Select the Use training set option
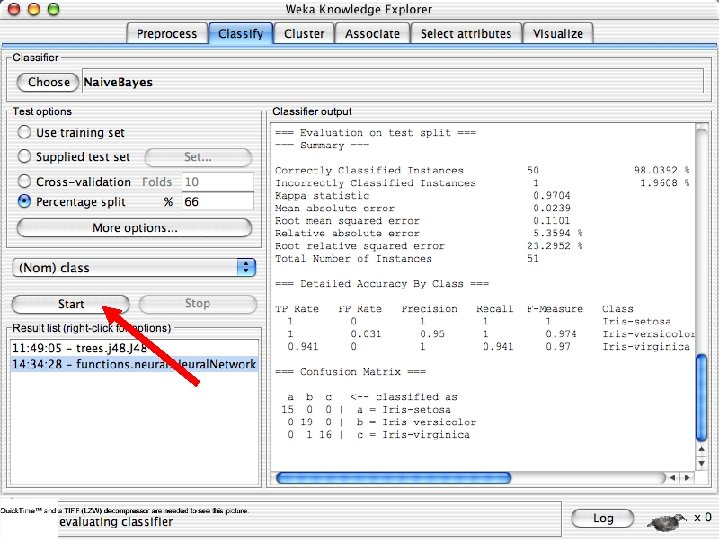Viewport: 720px width, 540px height. click(24, 132)
